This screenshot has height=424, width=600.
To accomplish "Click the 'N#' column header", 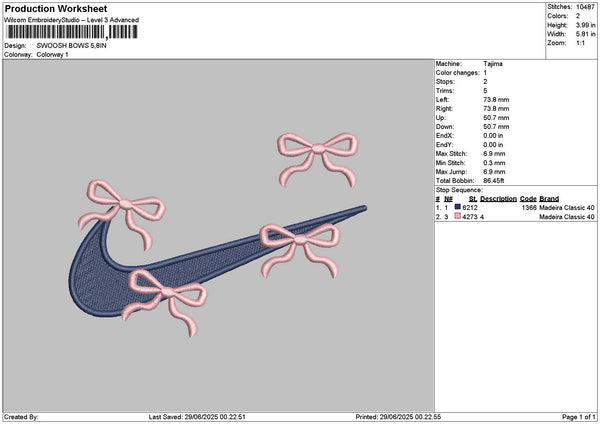I will click(448, 199).
